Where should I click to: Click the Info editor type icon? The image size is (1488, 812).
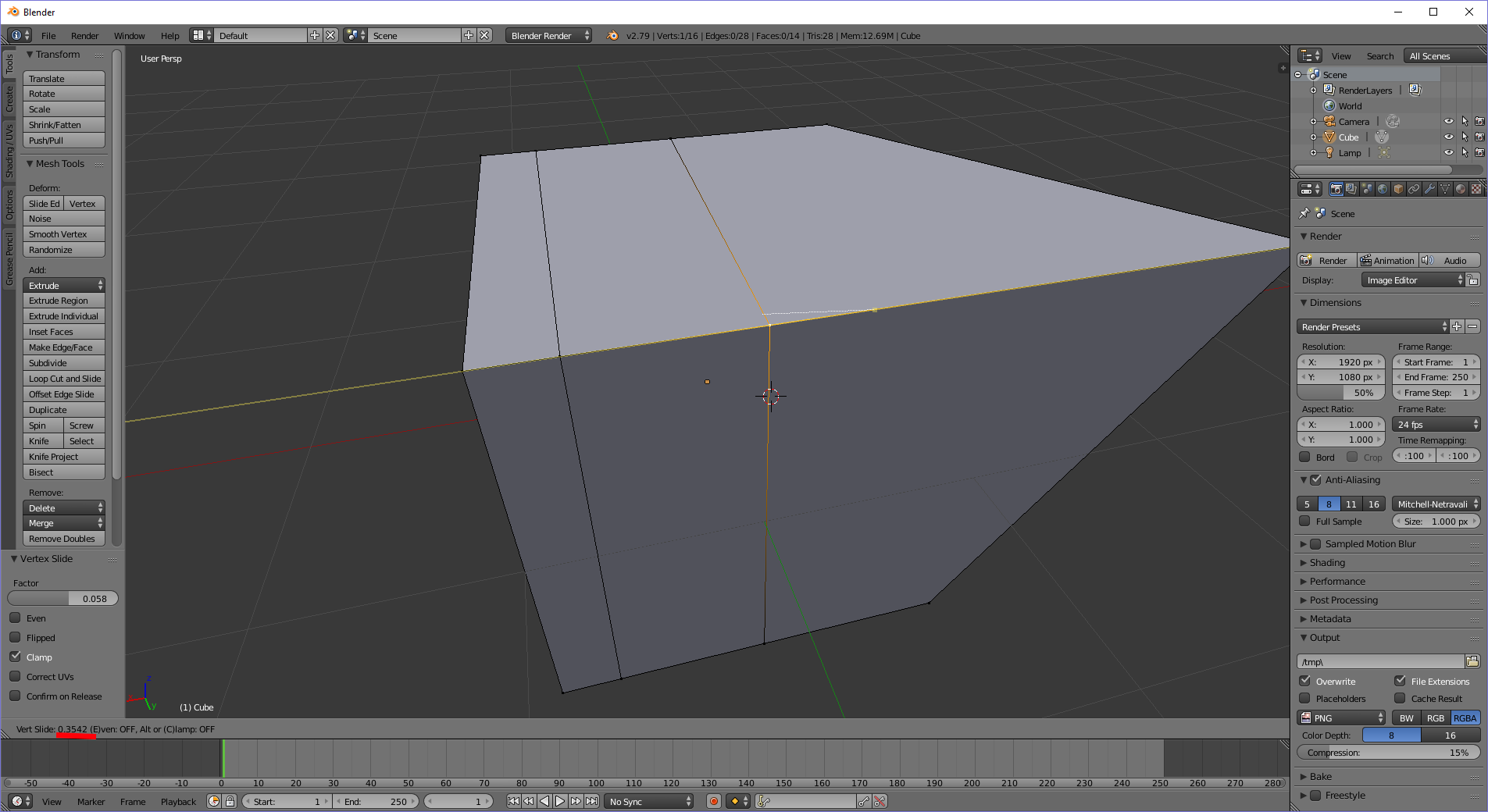(20, 35)
